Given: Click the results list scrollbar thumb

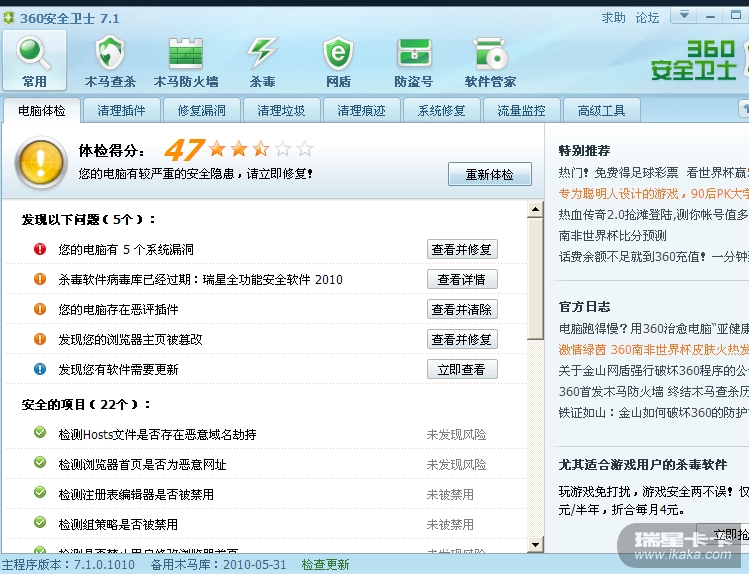Looking at the screenshot, I should click(x=535, y=278).
